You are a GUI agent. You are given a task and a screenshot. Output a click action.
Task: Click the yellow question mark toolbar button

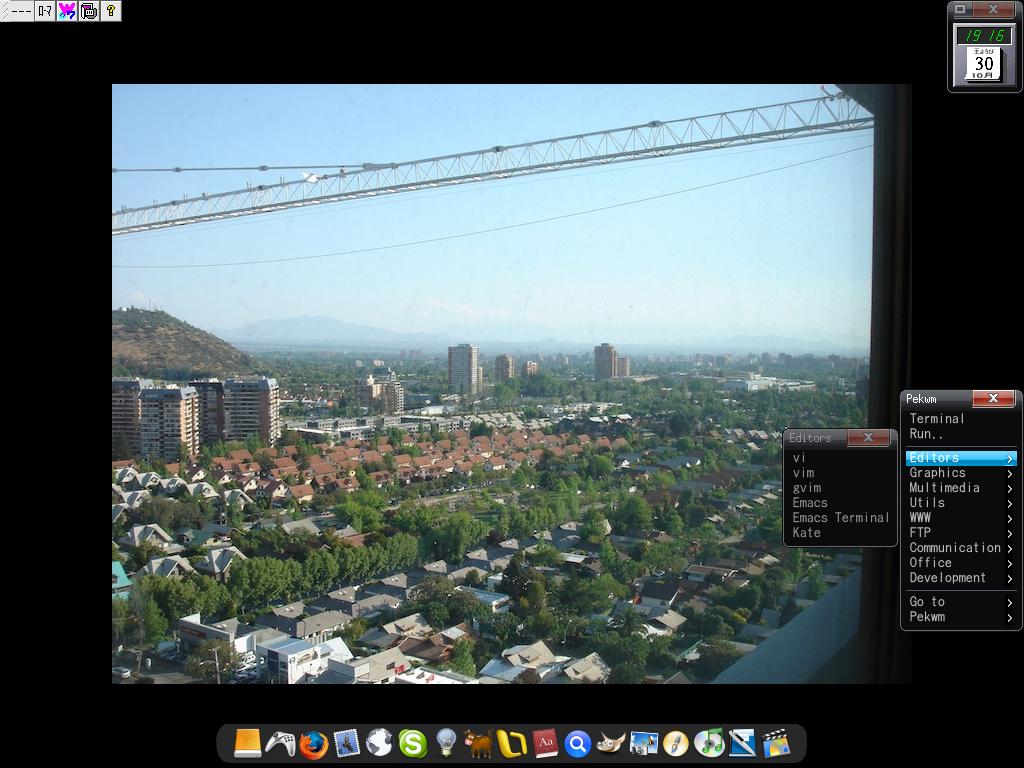coord(110,11)
